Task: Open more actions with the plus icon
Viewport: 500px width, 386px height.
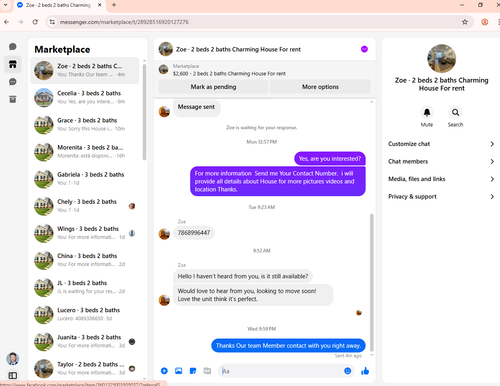Action: (x=164, y=371)
